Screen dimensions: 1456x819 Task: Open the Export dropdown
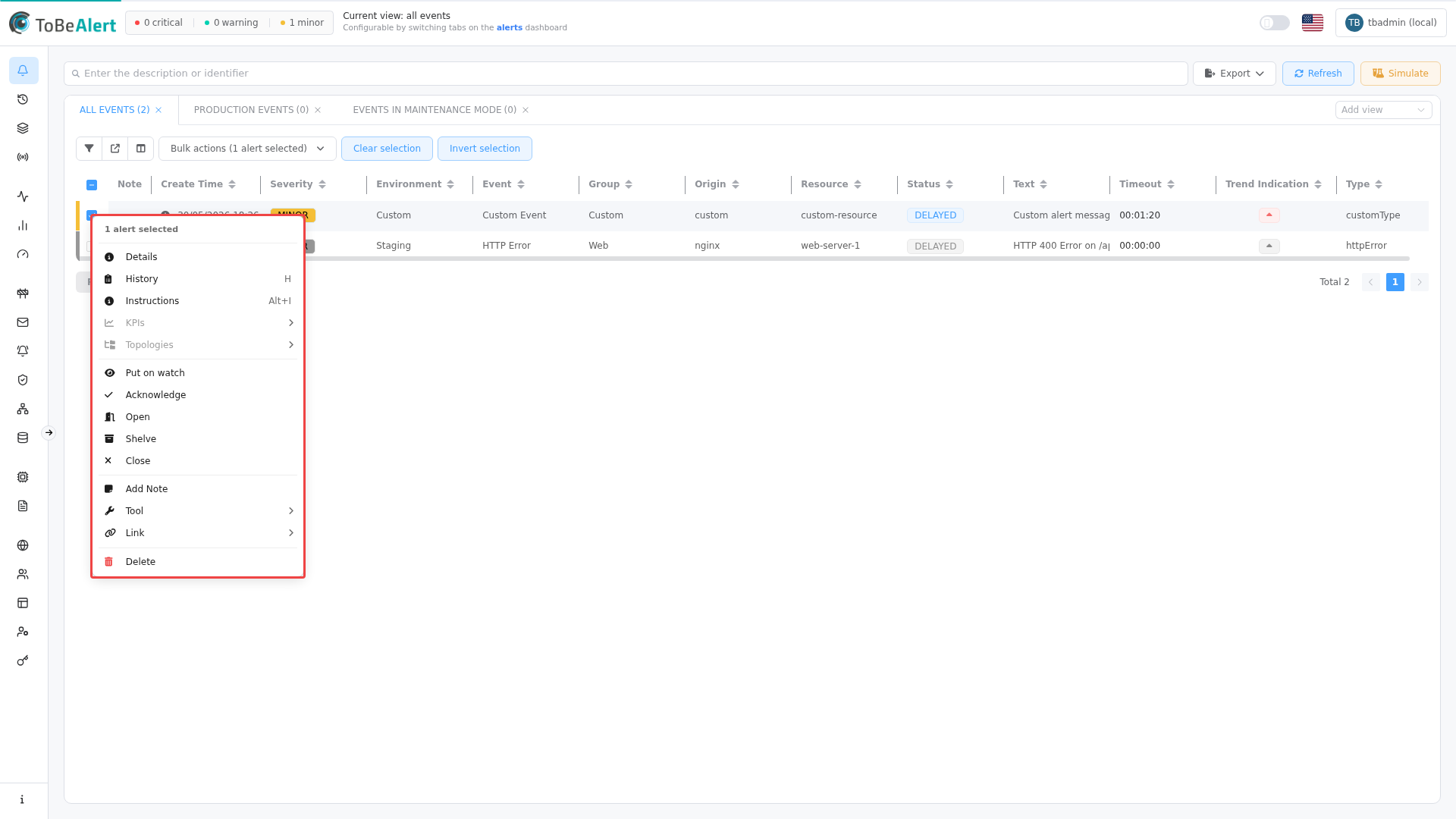(1235, 74)
